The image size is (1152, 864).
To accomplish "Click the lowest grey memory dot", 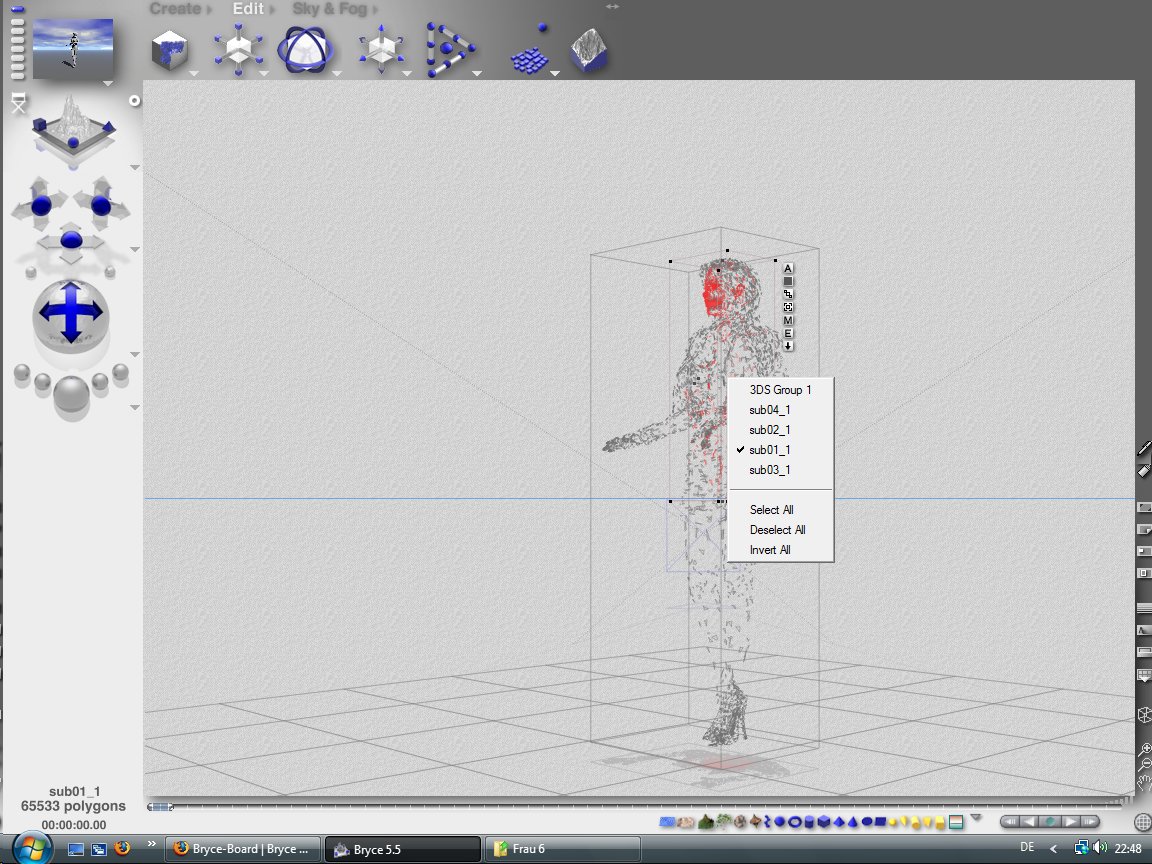I will pos(18,74).
